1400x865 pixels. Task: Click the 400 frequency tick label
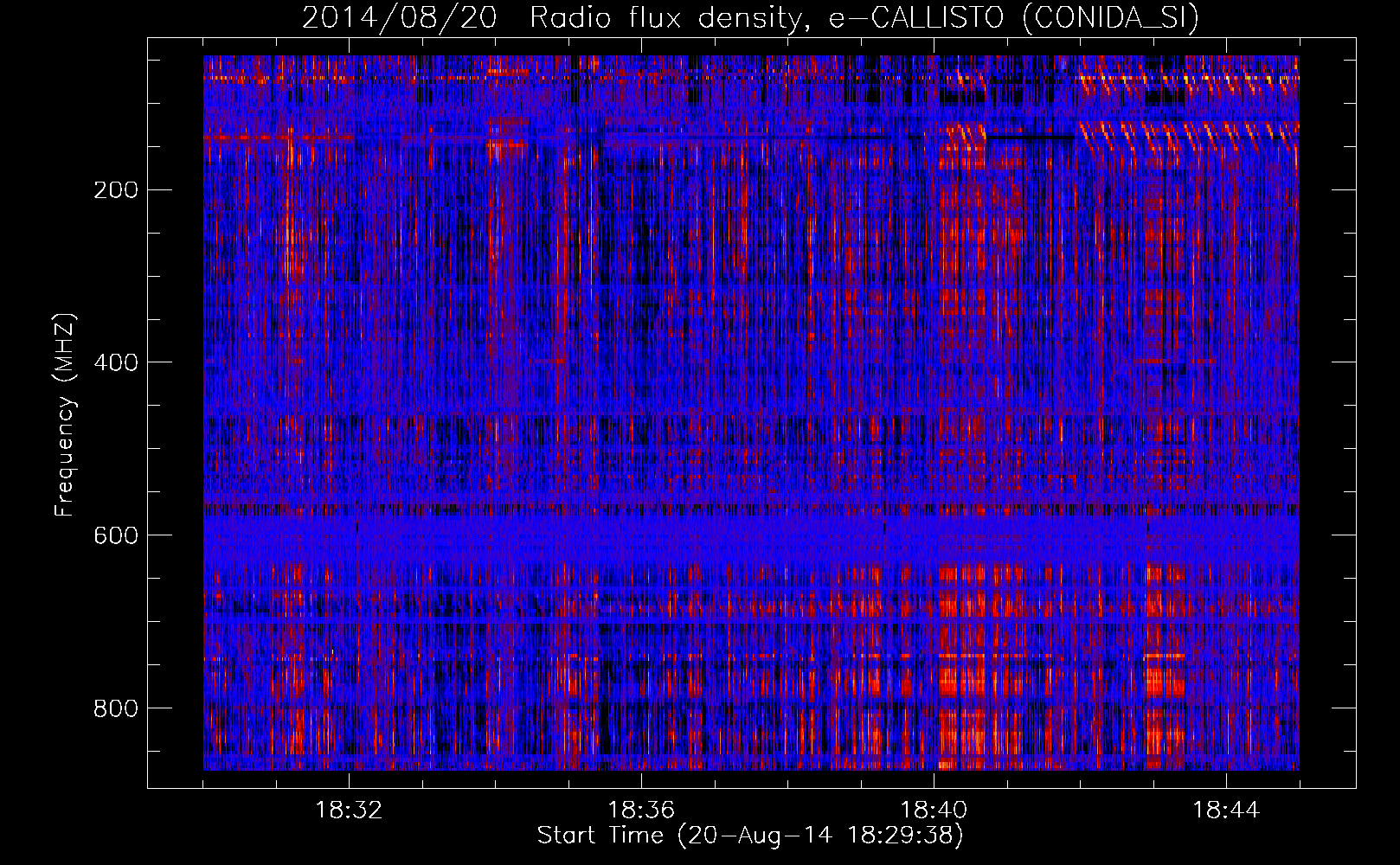[116, 363]
